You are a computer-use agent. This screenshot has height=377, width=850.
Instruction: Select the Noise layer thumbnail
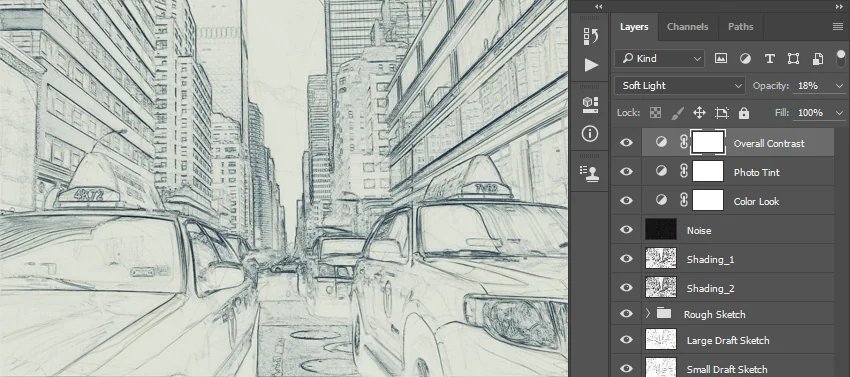tap(661, 229)
